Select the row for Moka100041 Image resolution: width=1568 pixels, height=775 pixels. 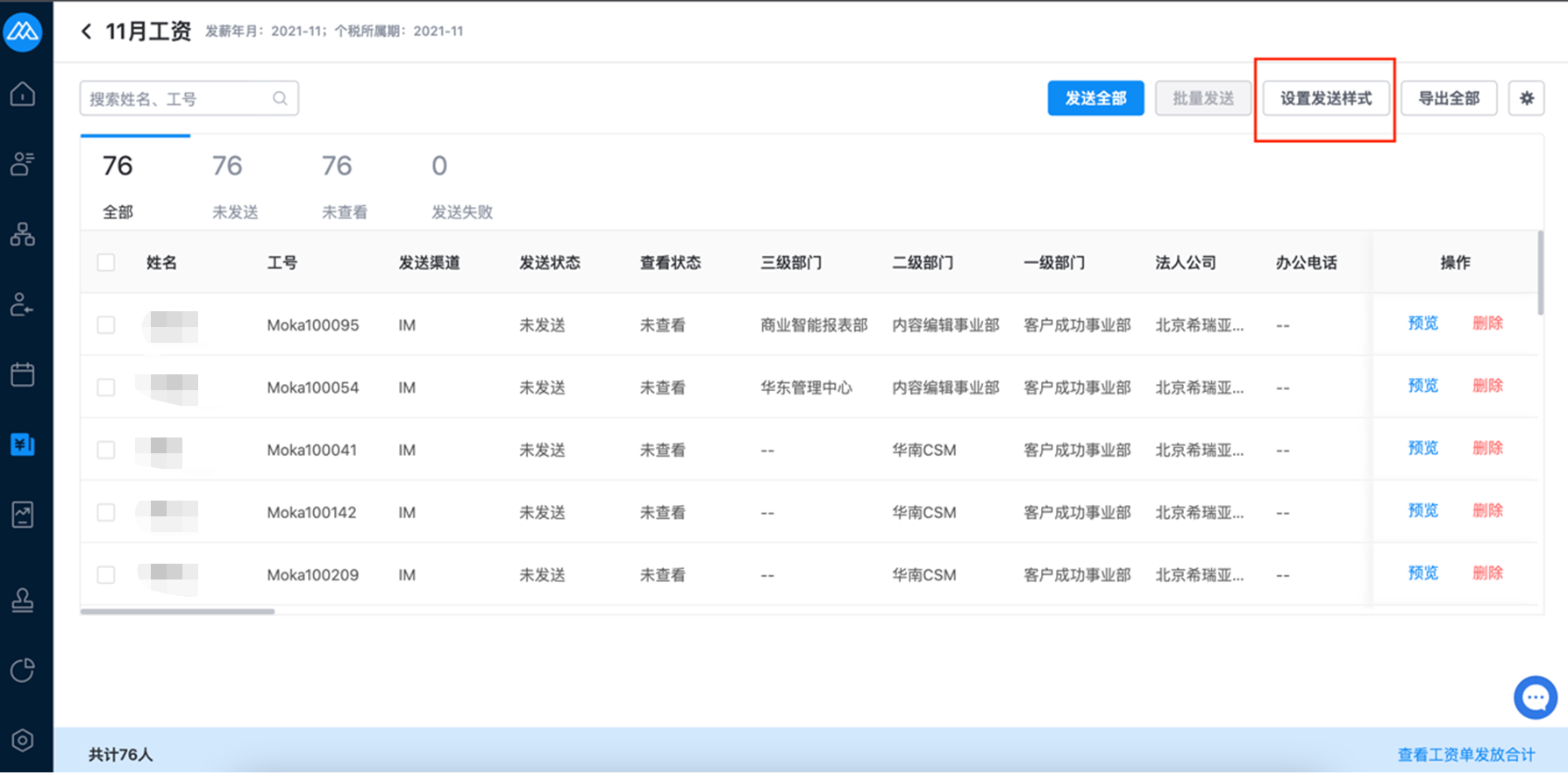[106, 450]
